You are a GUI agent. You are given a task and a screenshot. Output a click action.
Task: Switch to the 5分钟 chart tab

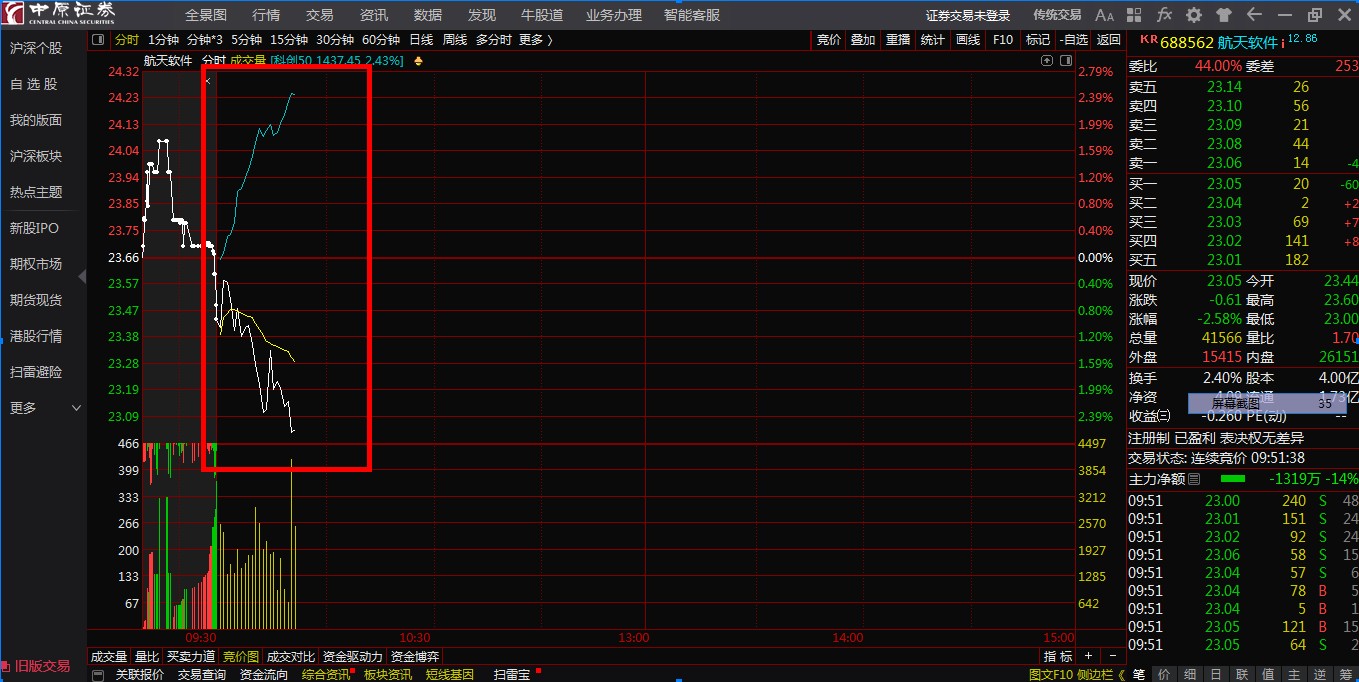(246, 40)
